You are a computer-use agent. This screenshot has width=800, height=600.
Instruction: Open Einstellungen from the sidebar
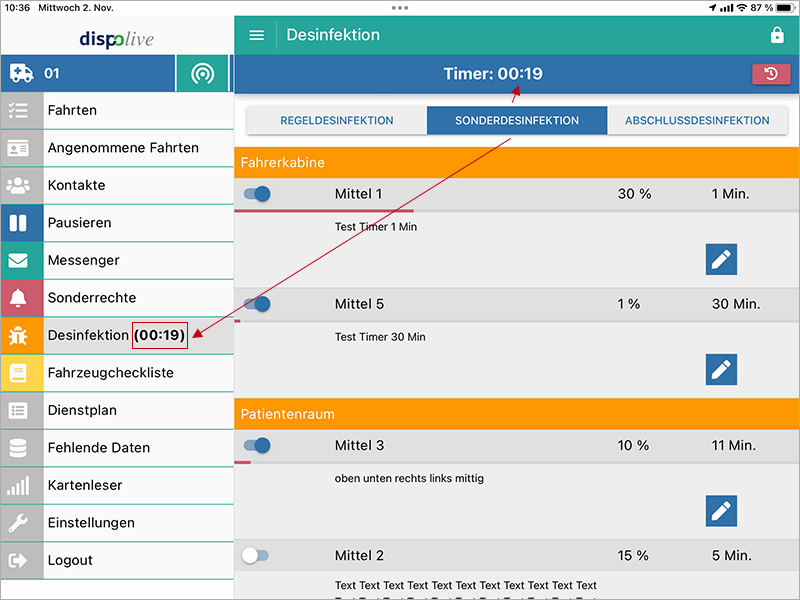(91, 523)
